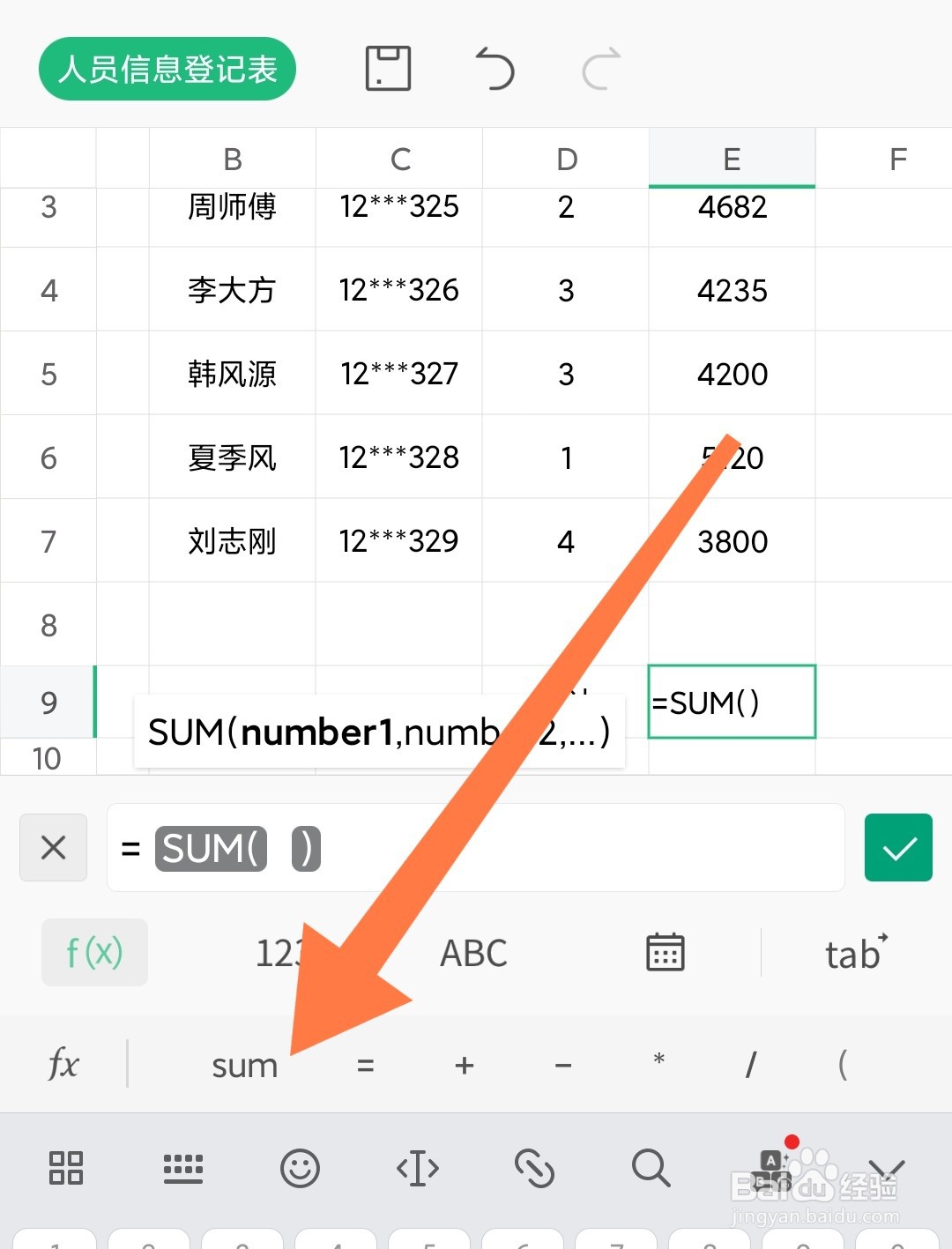Tap the 人员信息登记表 title button
This screenshot has height=1249, width=952.
pos(167,69)
